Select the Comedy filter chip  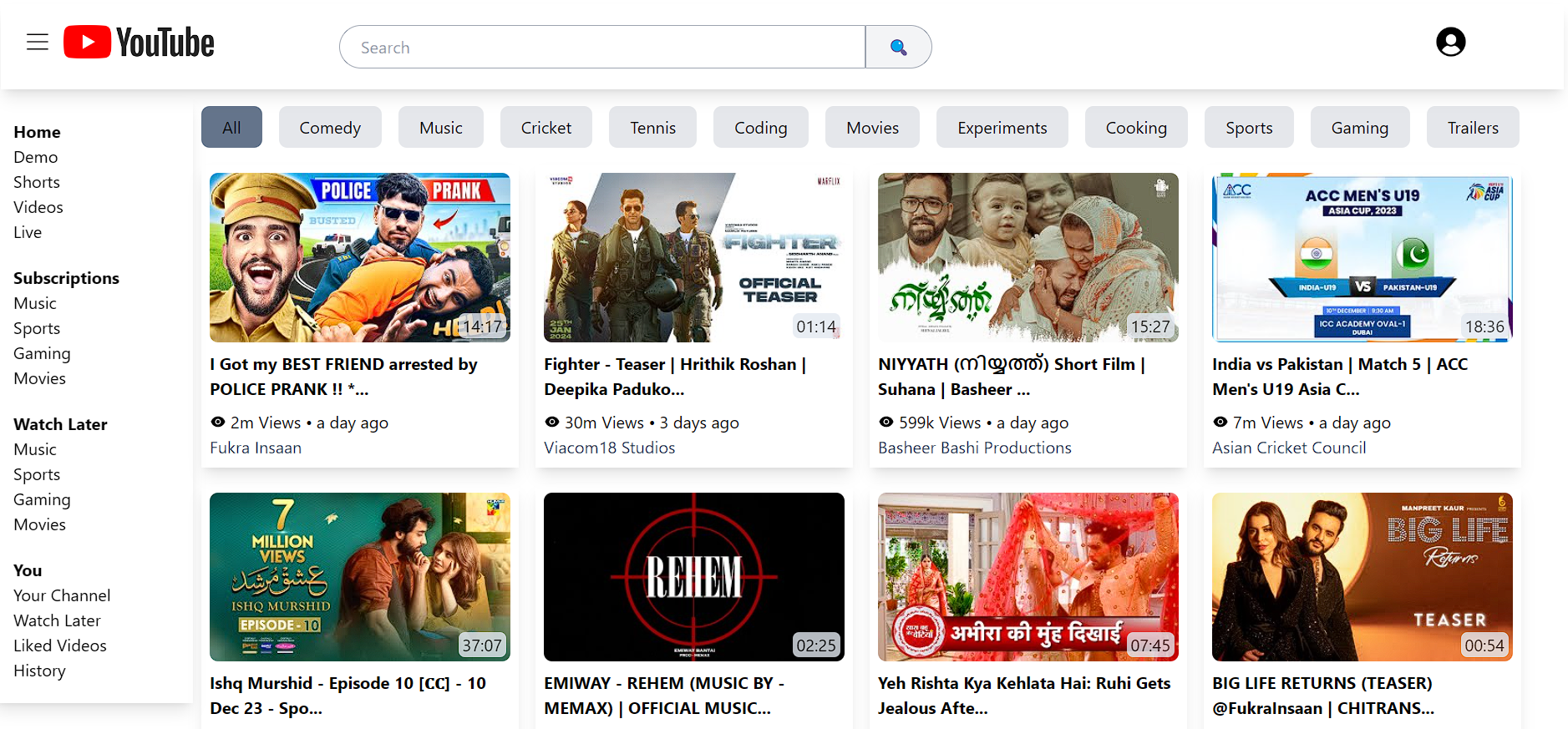(x=330, y=127)
